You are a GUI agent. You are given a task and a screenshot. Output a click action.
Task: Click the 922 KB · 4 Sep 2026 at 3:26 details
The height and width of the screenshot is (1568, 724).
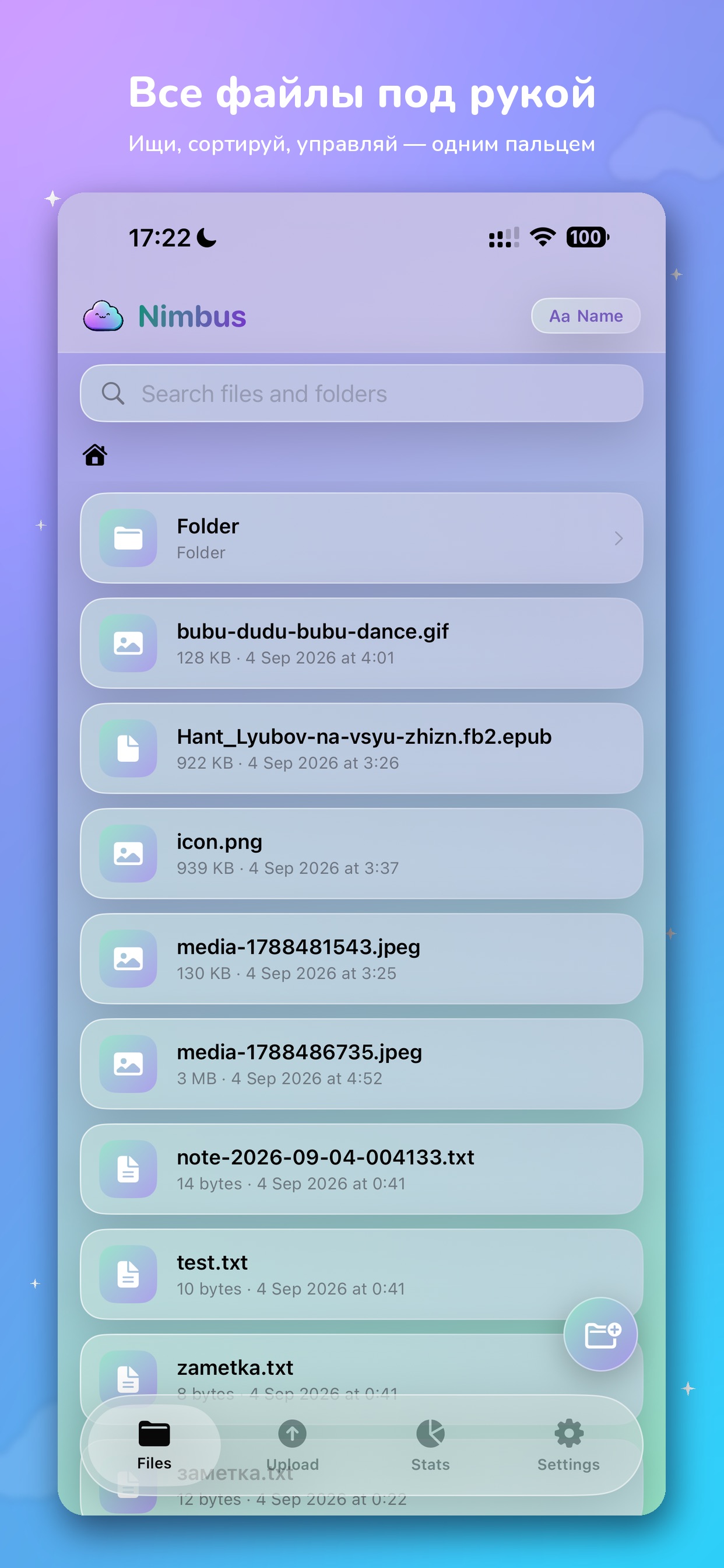click(x=288, y=764)
